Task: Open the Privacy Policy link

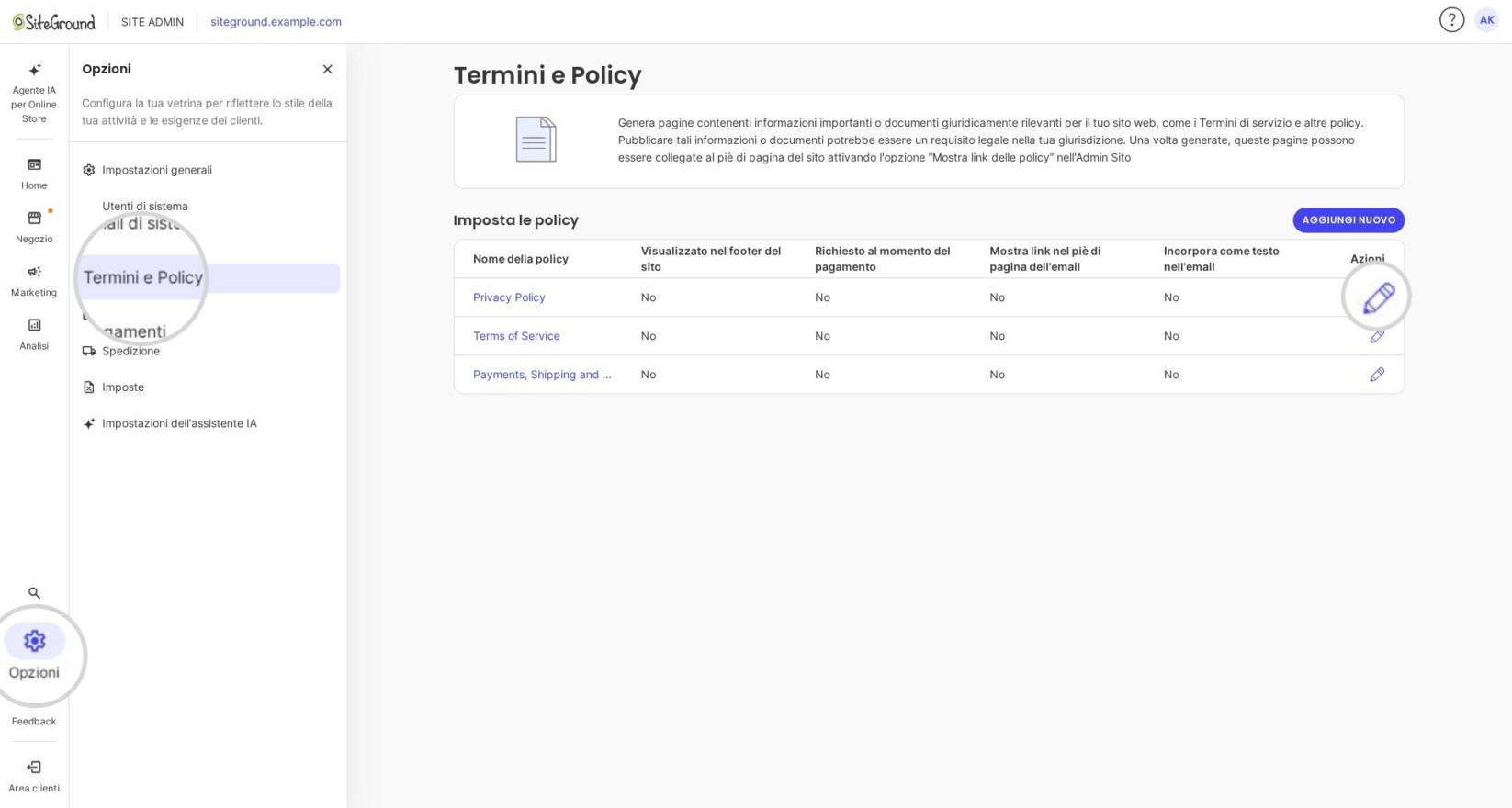Action: point(509,297)
